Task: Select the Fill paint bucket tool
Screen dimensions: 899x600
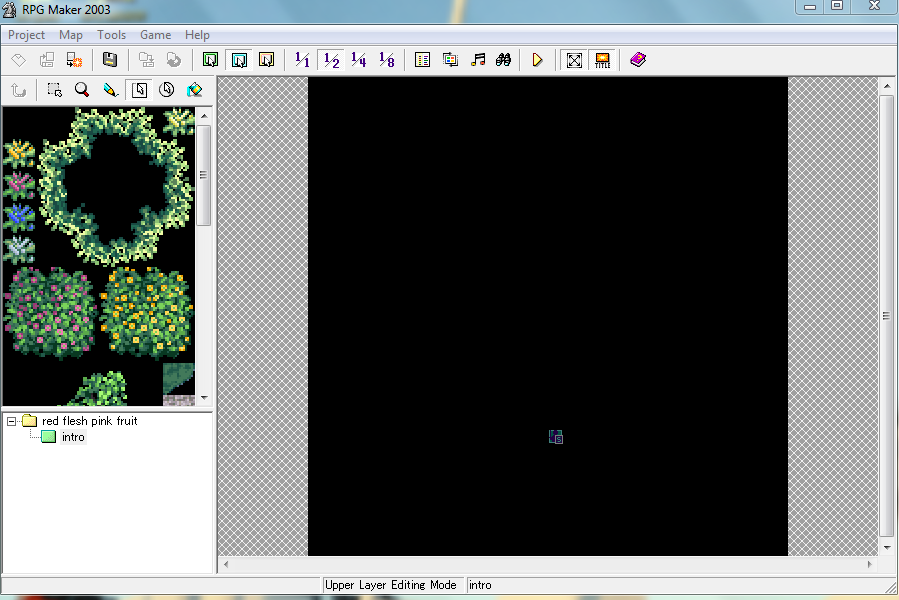Action: pyautogui.click(x=194, y=90)
